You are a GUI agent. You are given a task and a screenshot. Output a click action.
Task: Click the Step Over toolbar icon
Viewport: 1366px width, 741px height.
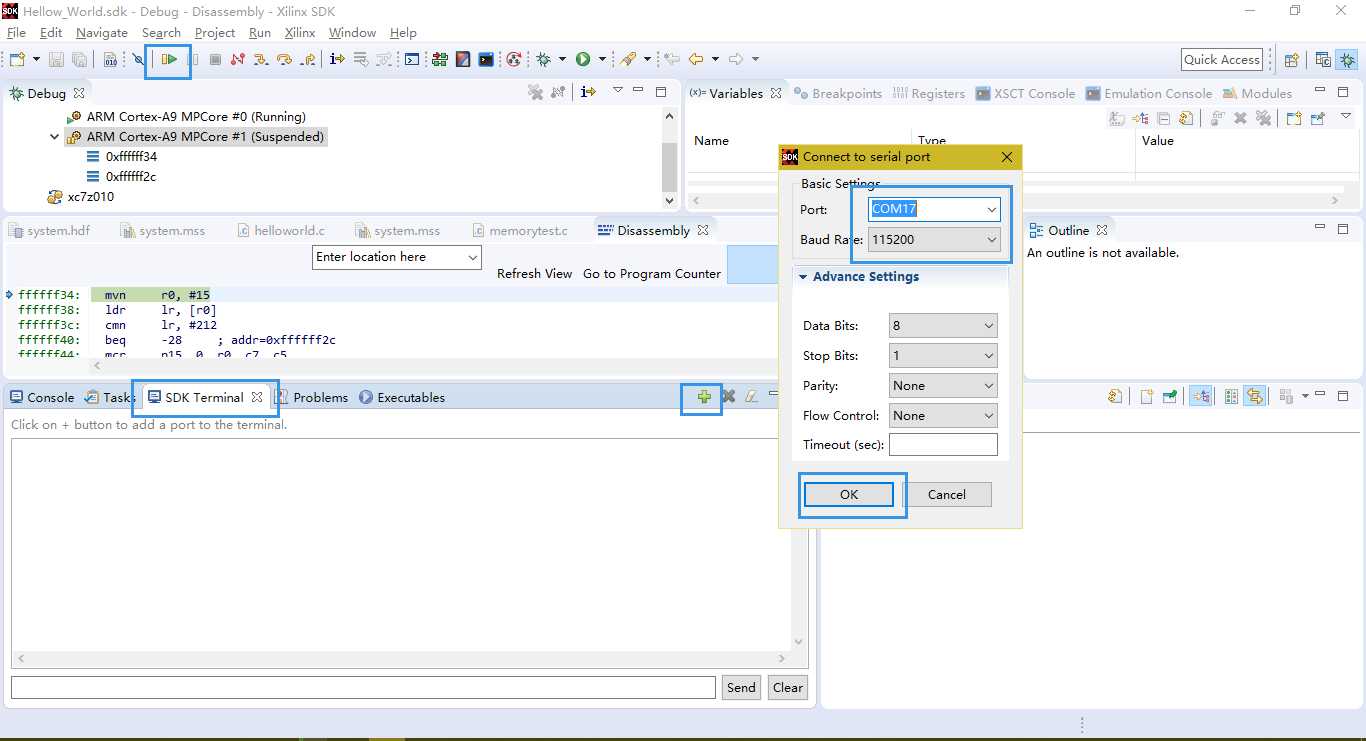[x=284, y=60]
